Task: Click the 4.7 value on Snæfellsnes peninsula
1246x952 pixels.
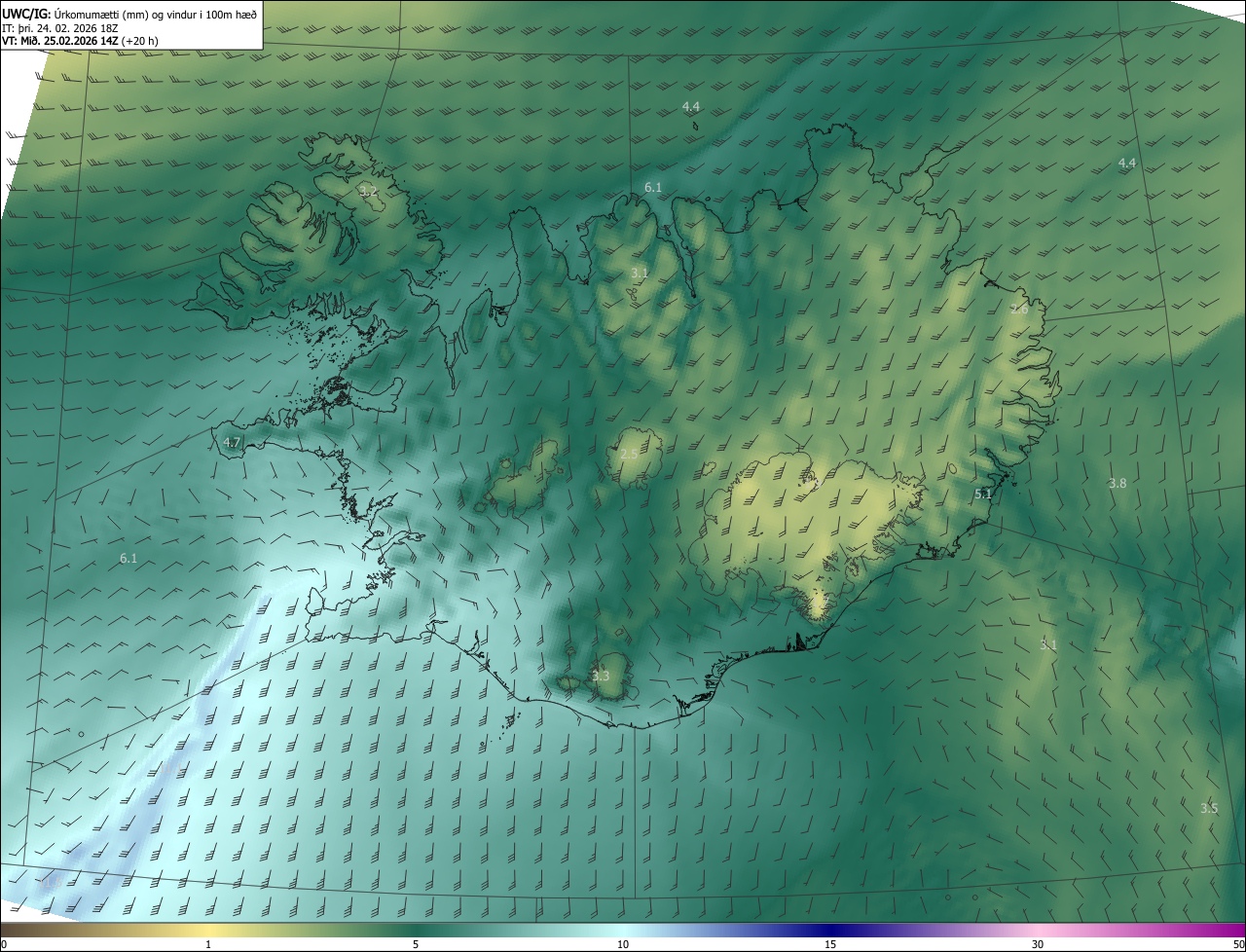Action: pos(232,442)
